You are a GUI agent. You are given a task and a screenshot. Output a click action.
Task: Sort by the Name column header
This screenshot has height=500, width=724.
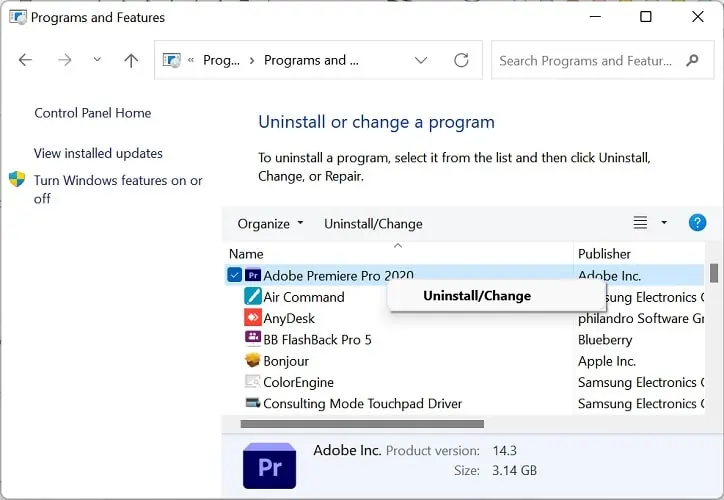pos(246,254)
